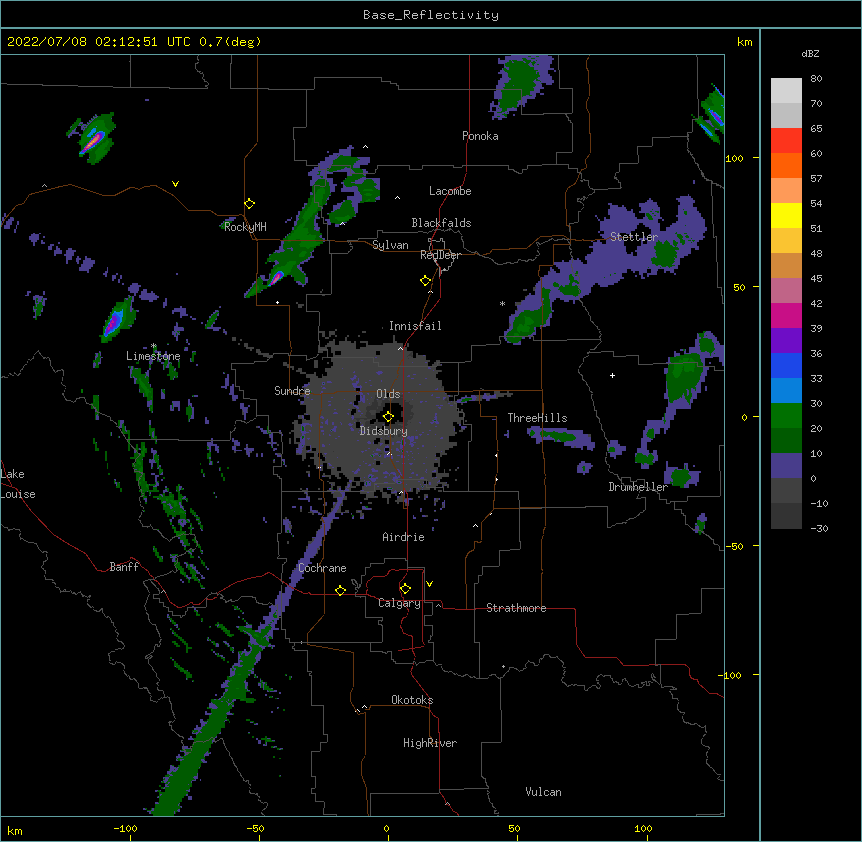Pick the orange 60-57 dBZ legend swatch

pyautogui.click(x=786, y=165)
